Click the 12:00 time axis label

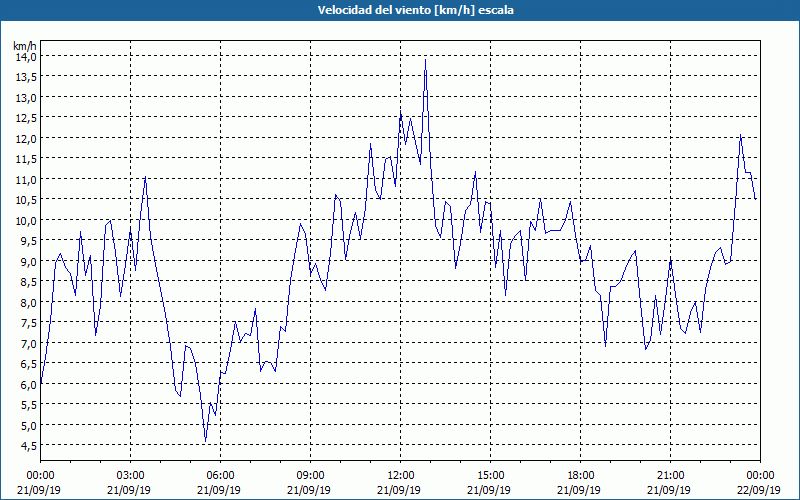pyautogui.click(x=401, y=476)
